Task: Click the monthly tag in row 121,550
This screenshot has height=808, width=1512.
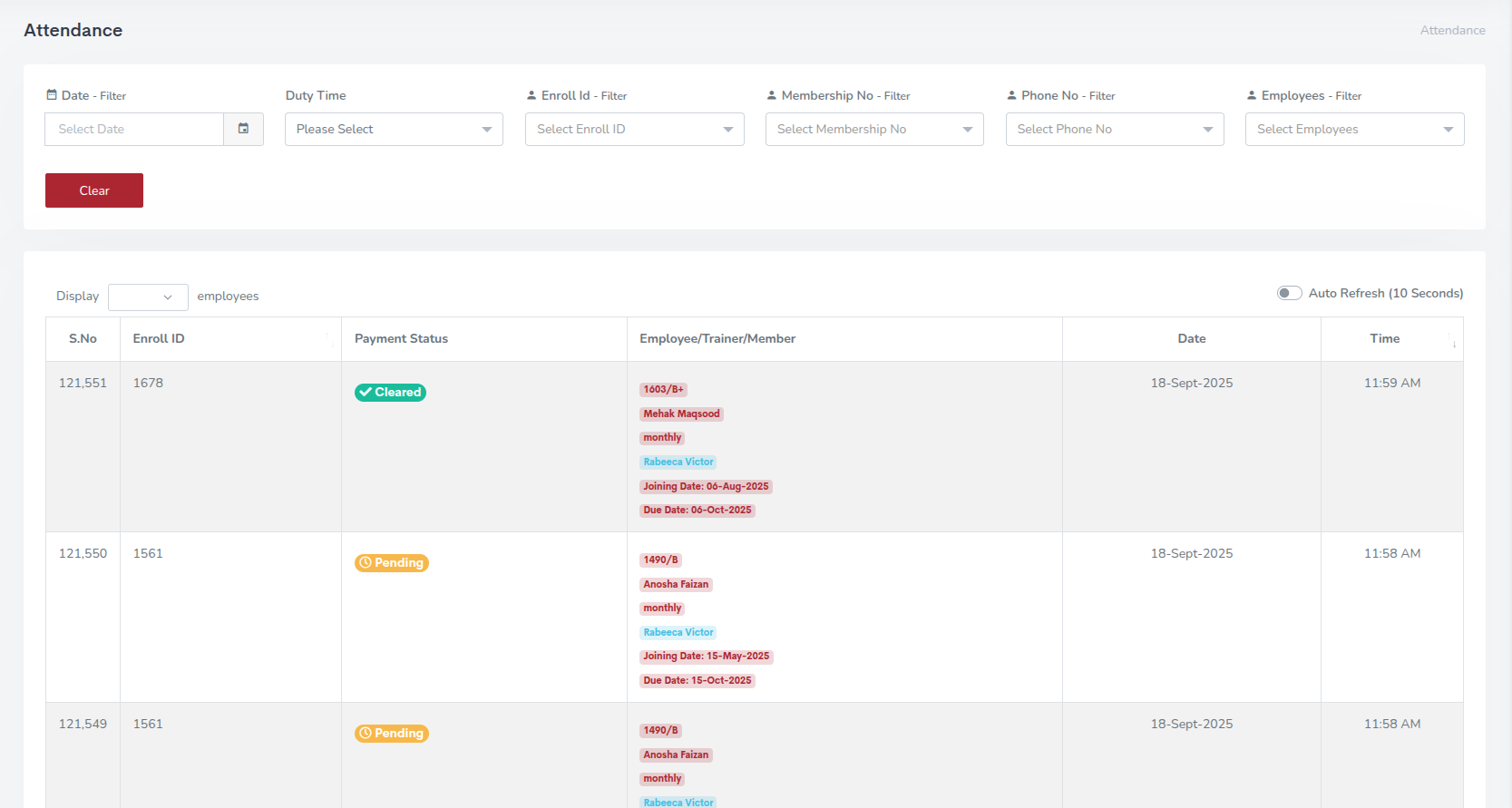Action: [x=662, y=608]
